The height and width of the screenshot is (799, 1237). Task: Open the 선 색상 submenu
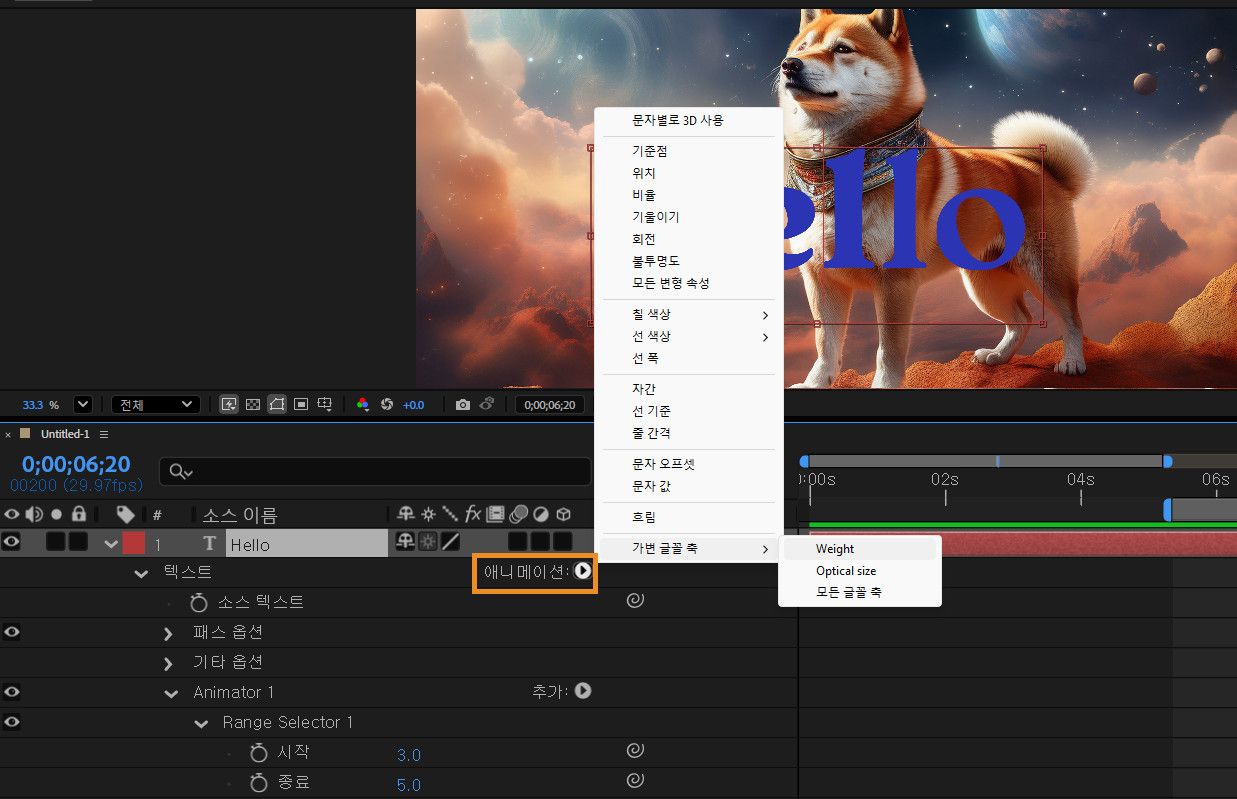pos(687,336)
